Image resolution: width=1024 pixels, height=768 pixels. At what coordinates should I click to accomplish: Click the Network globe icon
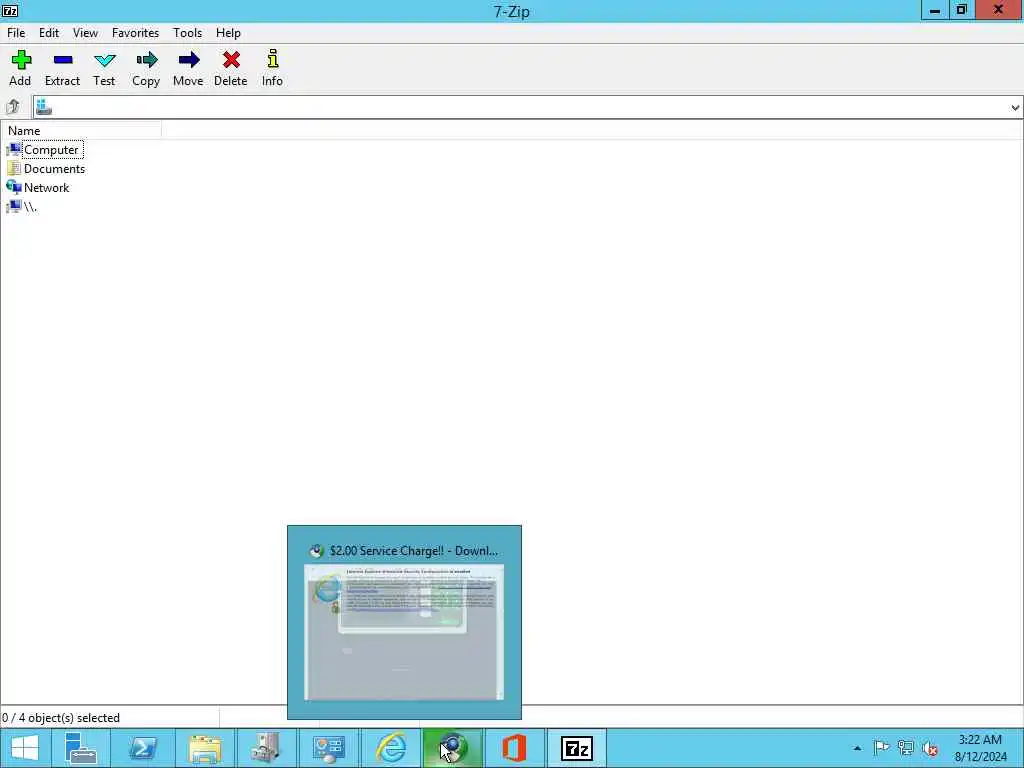13,187
